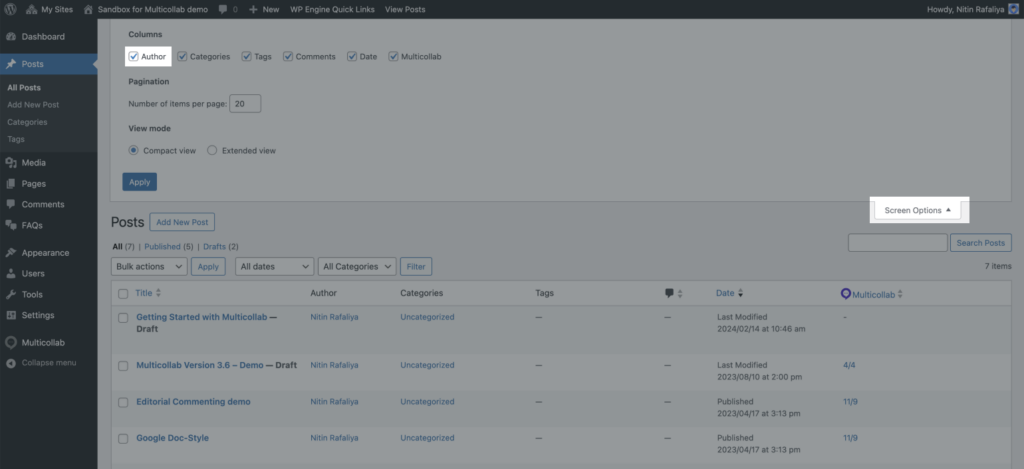
Task: Collapse the Screen Options tab
Action: click(x=918, y=210)
